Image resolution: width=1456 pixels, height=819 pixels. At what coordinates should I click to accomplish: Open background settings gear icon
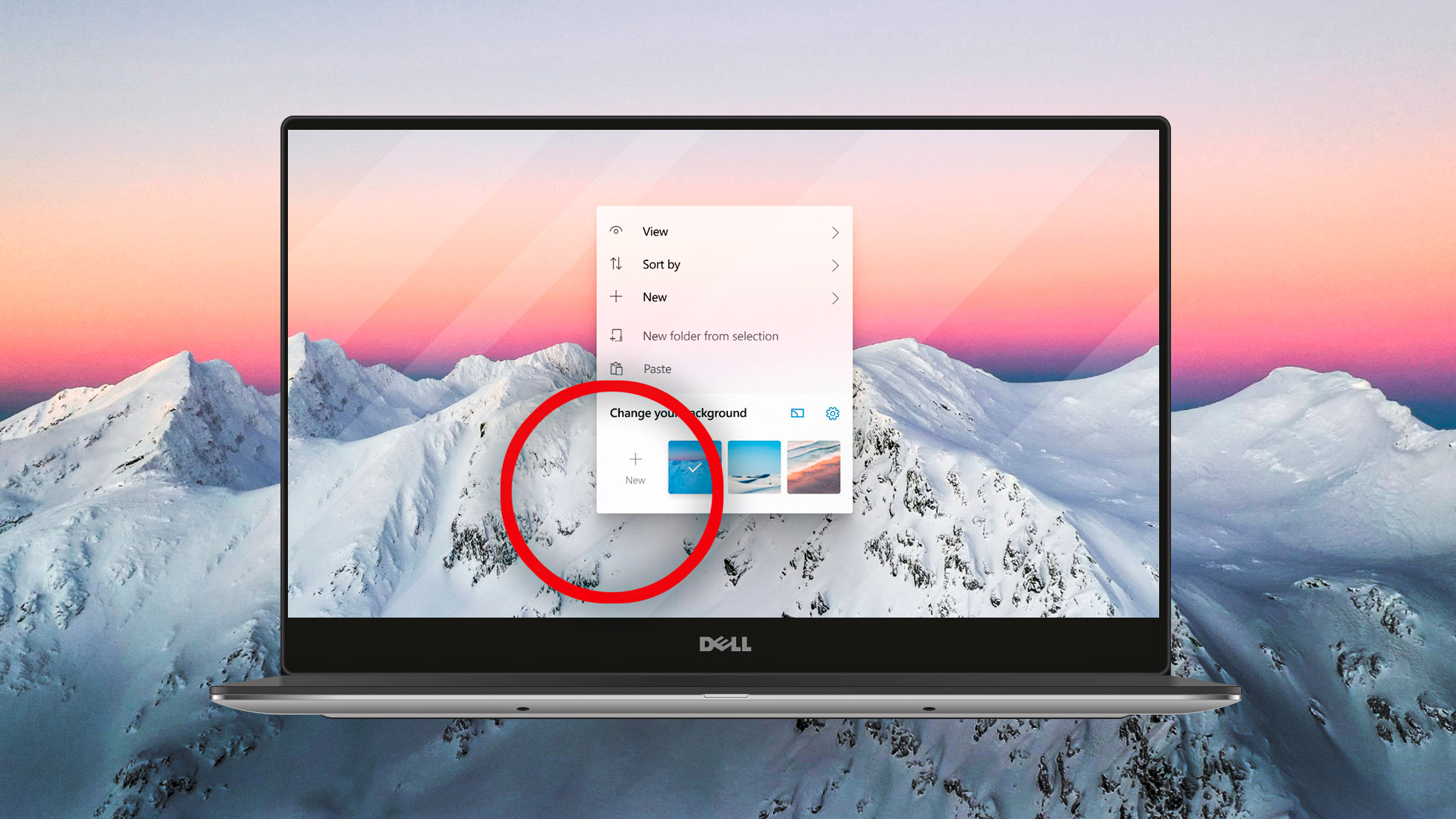click(832, 413)
